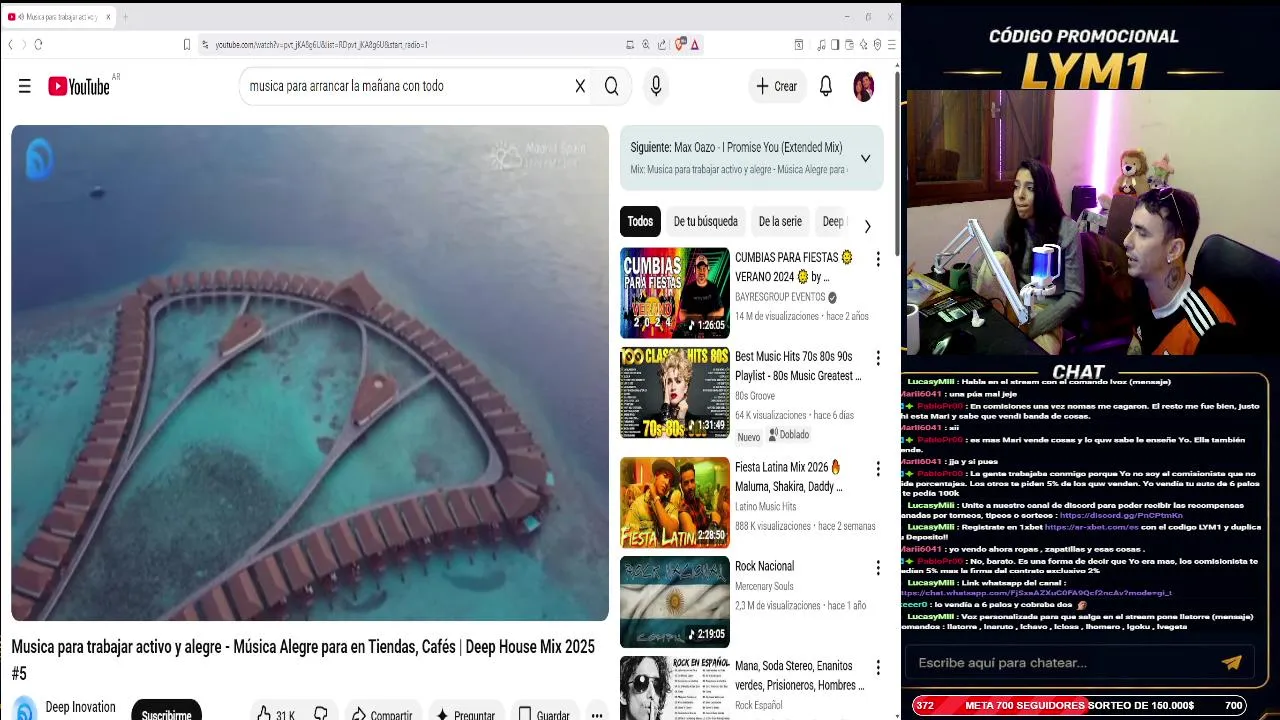More options for Best Music Hits 70s 80s 90s
This screenshot has width=1280, height=720.
[x=878, y=358]
